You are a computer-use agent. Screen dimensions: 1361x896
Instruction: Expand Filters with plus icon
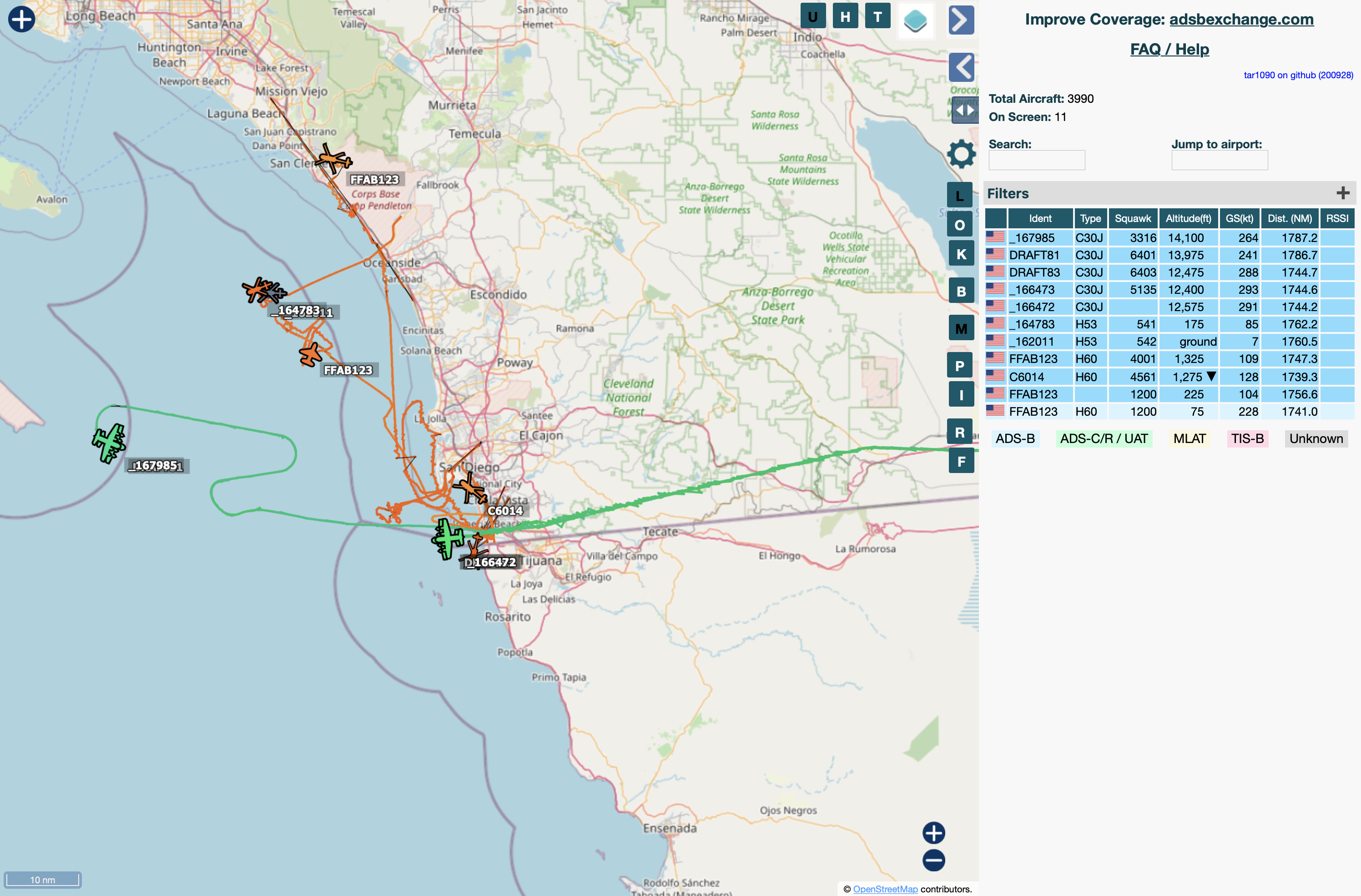pyautogui.click(x=1343, y=193)
